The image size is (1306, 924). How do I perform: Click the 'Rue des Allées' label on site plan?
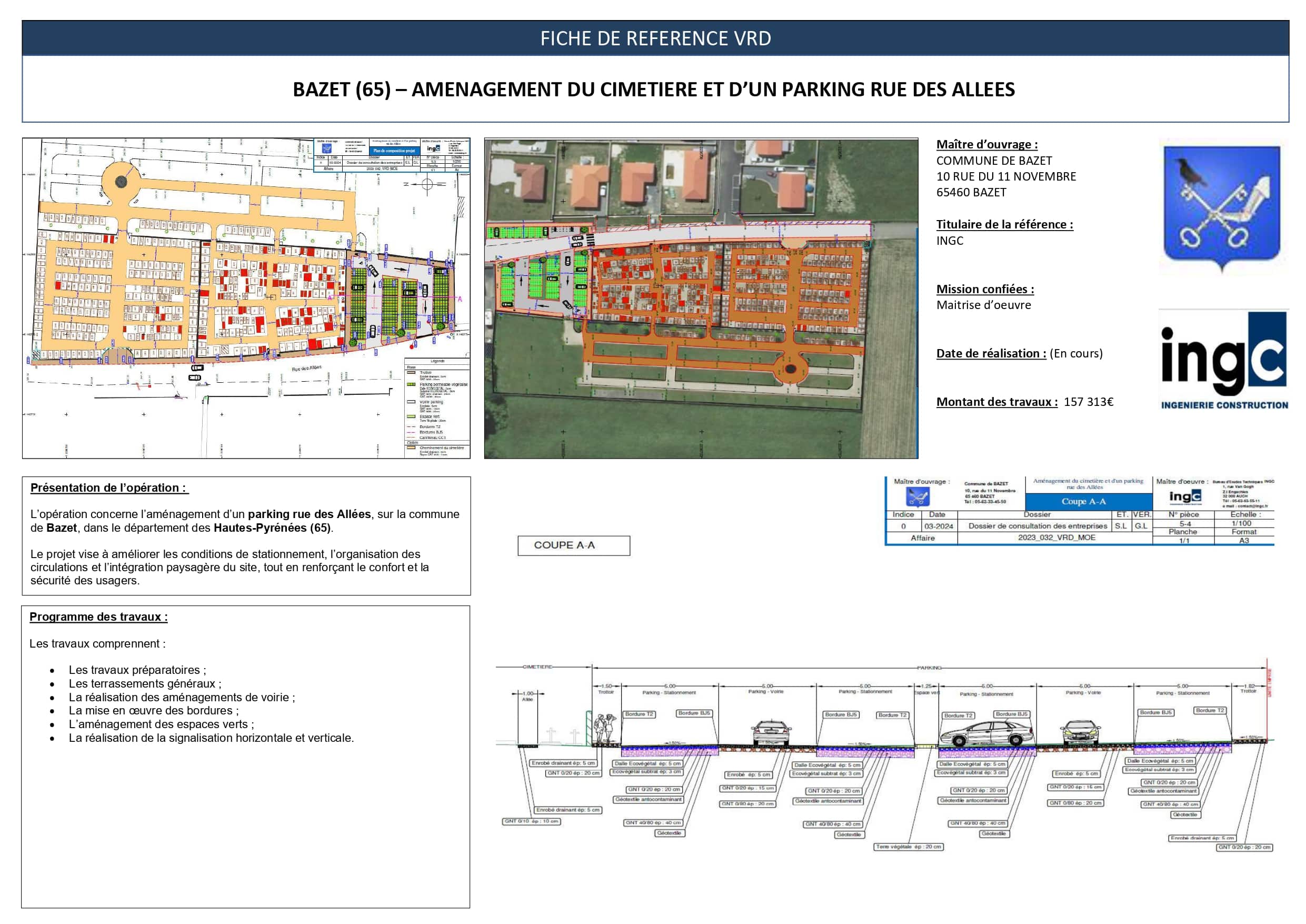point(306,368)
